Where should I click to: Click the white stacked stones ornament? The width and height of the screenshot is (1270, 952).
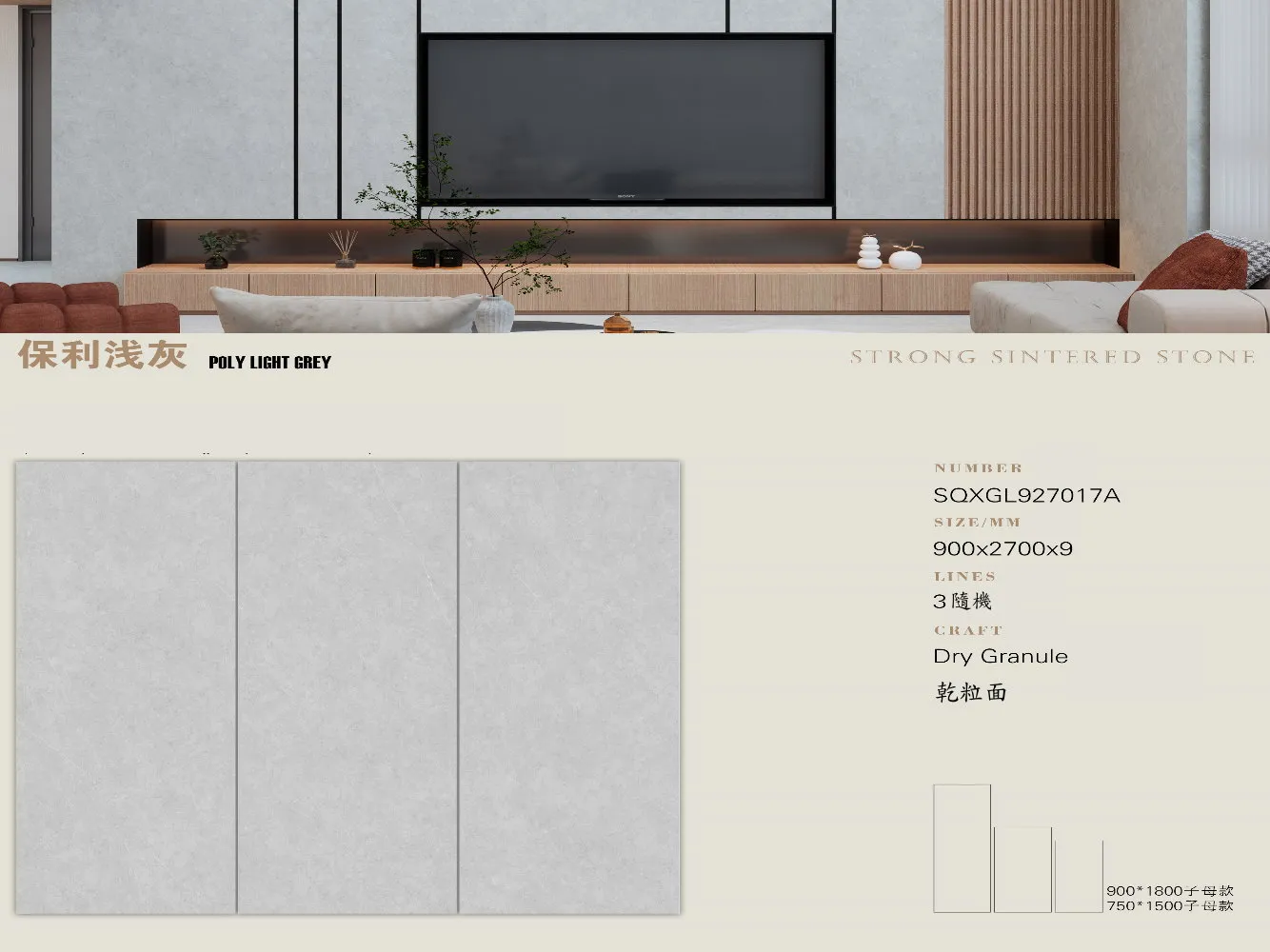tap(868, 251)
